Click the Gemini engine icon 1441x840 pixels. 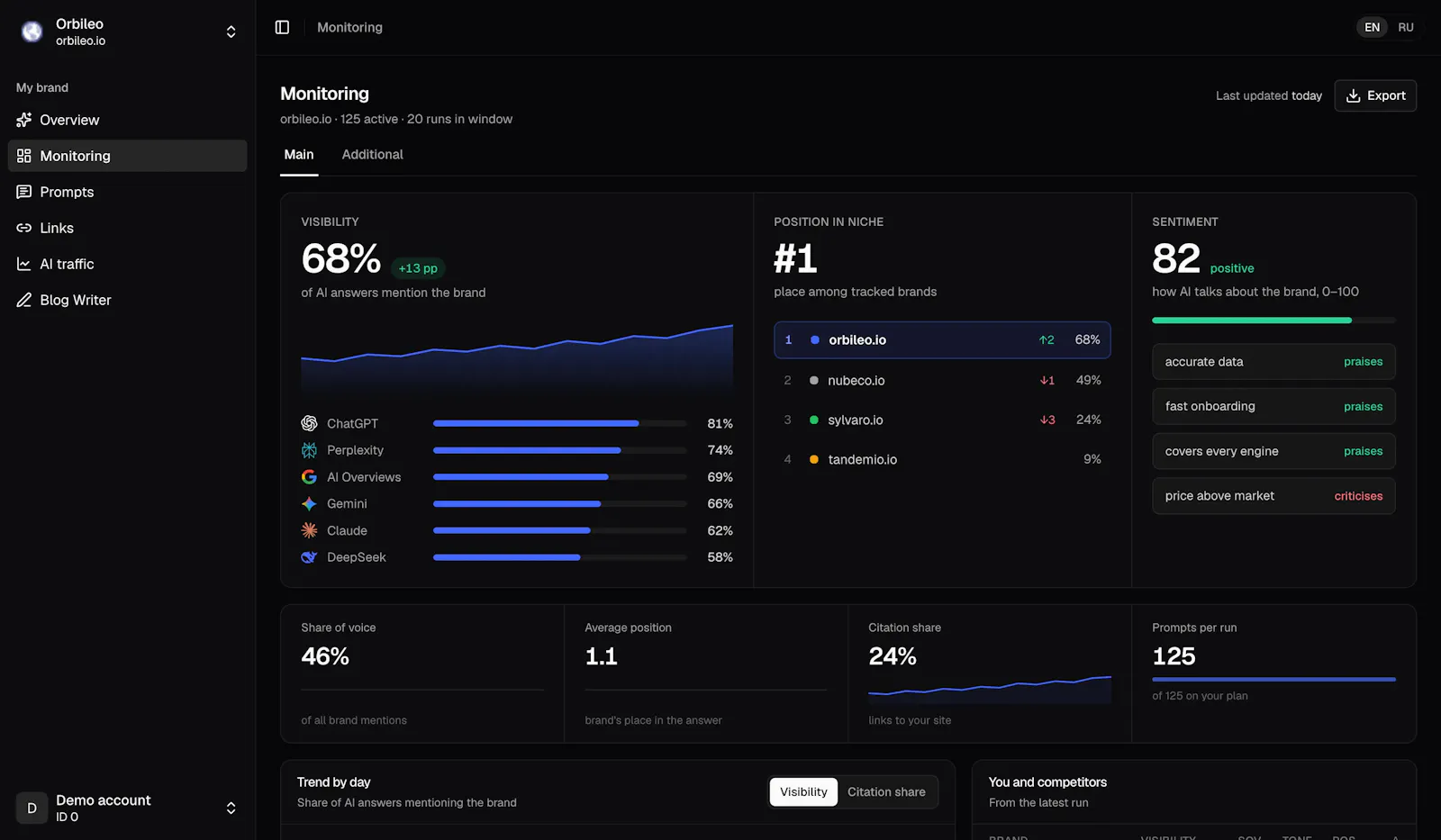(x=309, y=503)
